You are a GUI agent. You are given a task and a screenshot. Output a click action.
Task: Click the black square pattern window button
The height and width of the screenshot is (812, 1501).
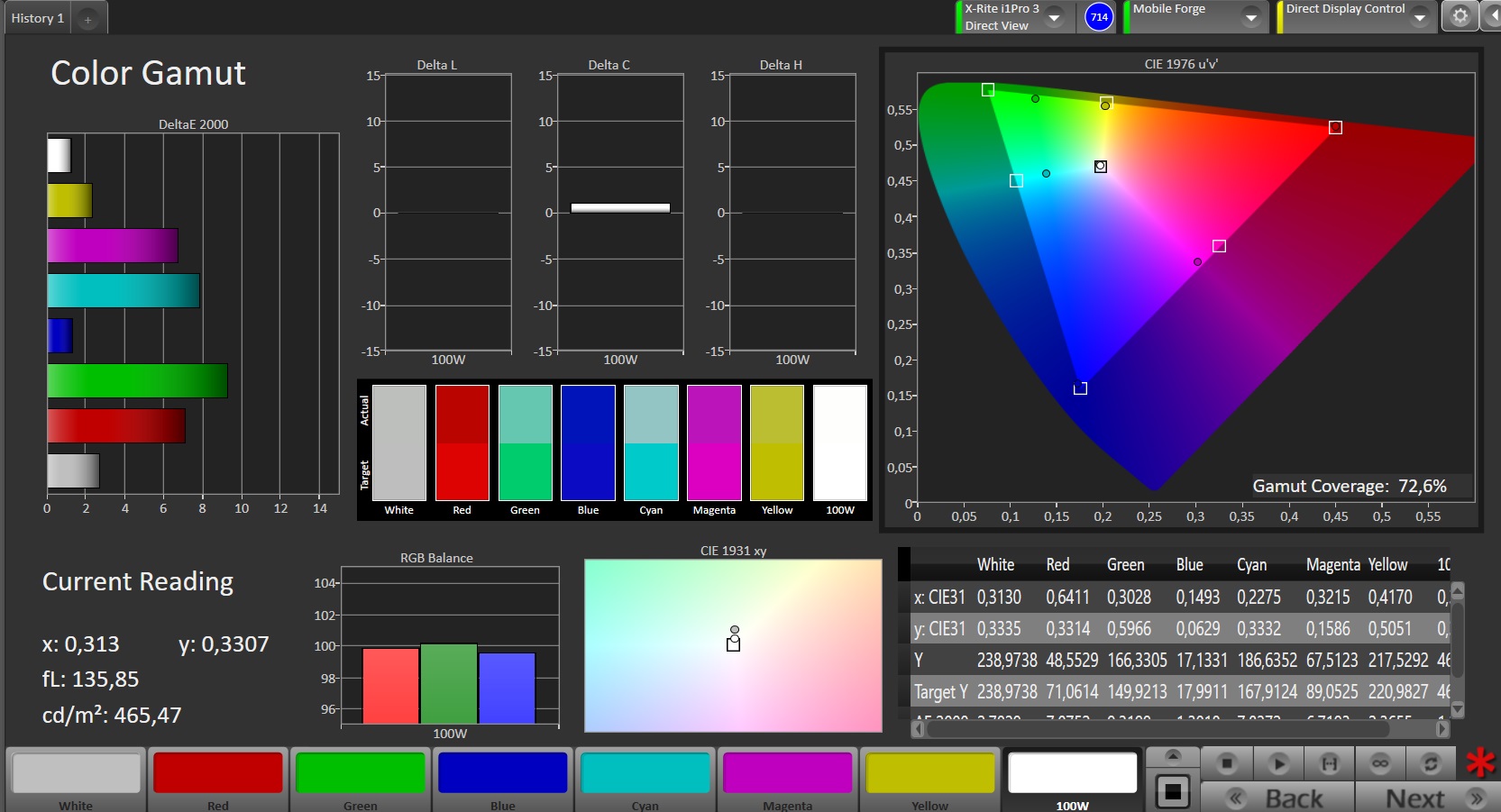point(1173,791)
